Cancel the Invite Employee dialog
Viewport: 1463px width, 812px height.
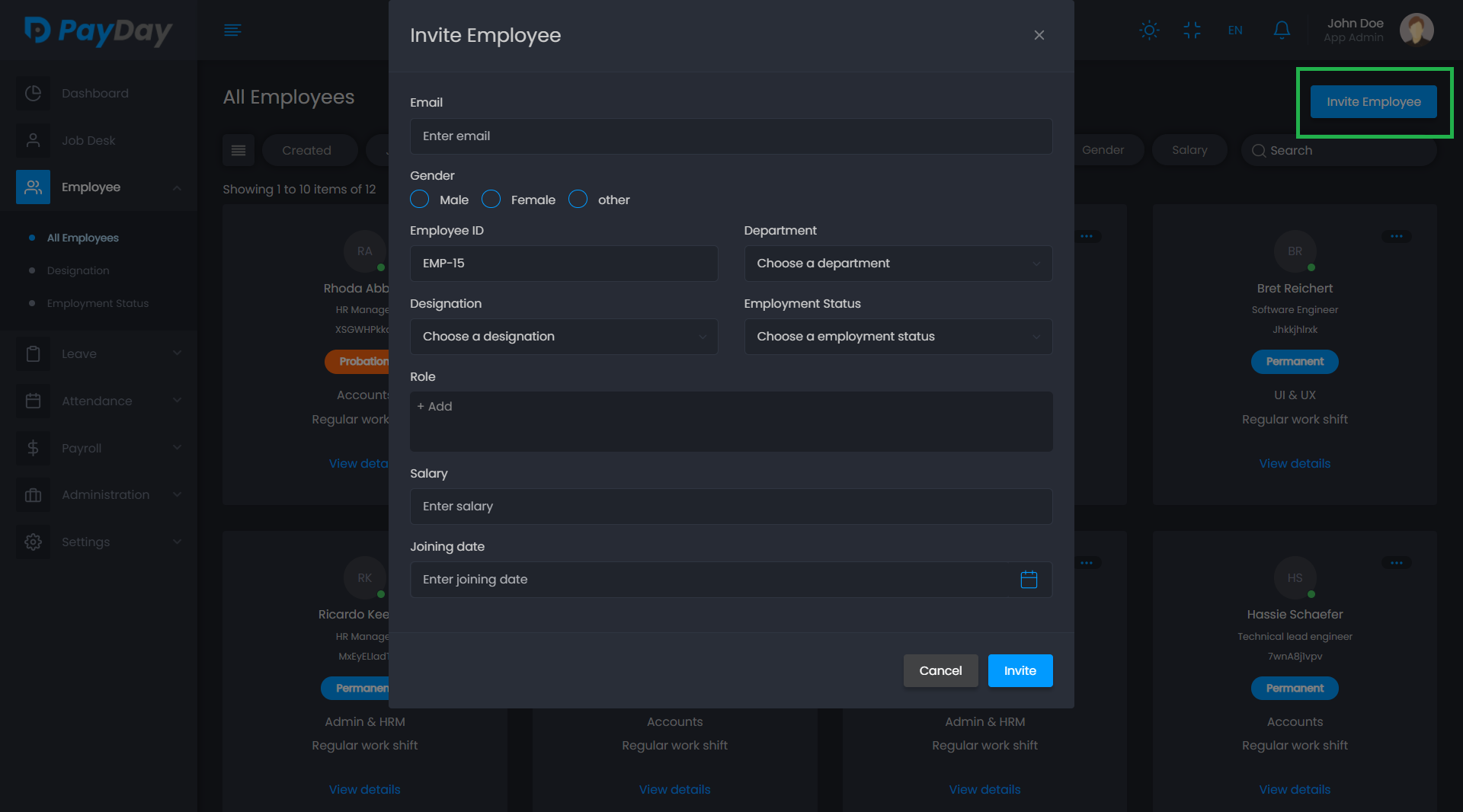click(940, 670)
